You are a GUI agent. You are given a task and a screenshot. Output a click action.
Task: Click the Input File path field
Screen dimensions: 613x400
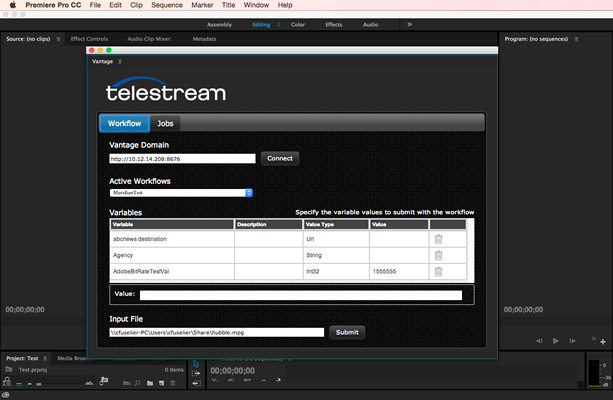(x=217, y=333)
